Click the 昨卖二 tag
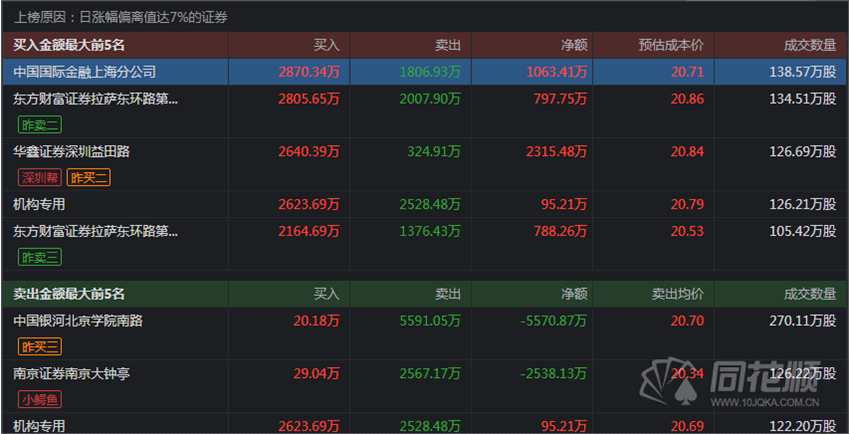The width and height of the screenshot is (850, 434). 40,125
